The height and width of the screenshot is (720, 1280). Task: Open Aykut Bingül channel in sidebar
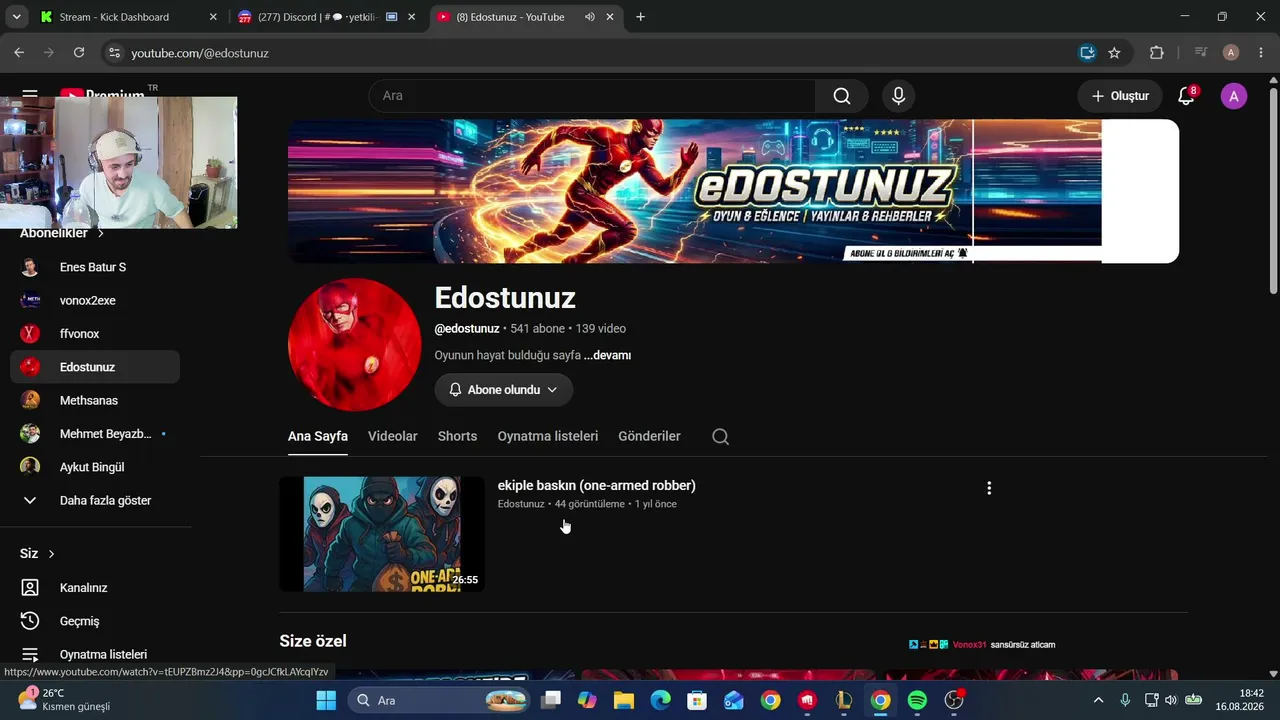[95, 467]
